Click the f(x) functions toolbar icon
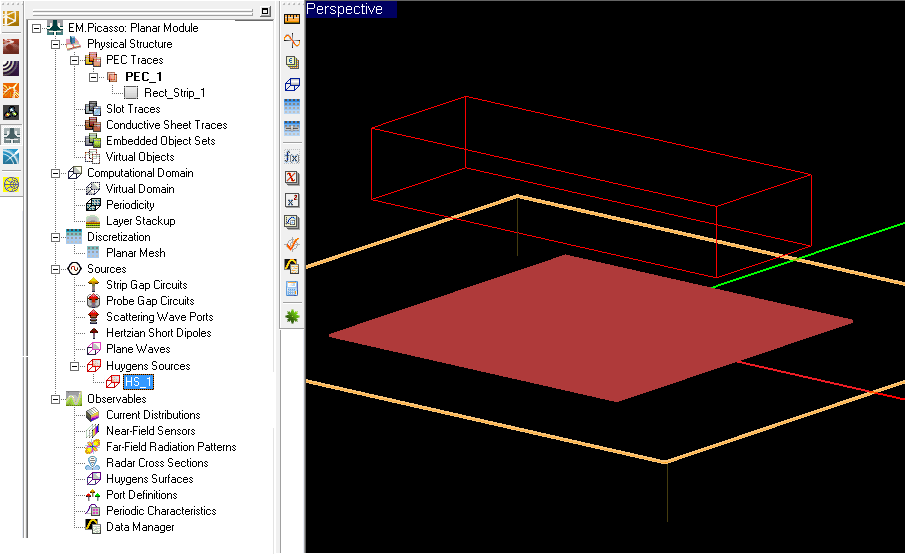 click(292, 157)
